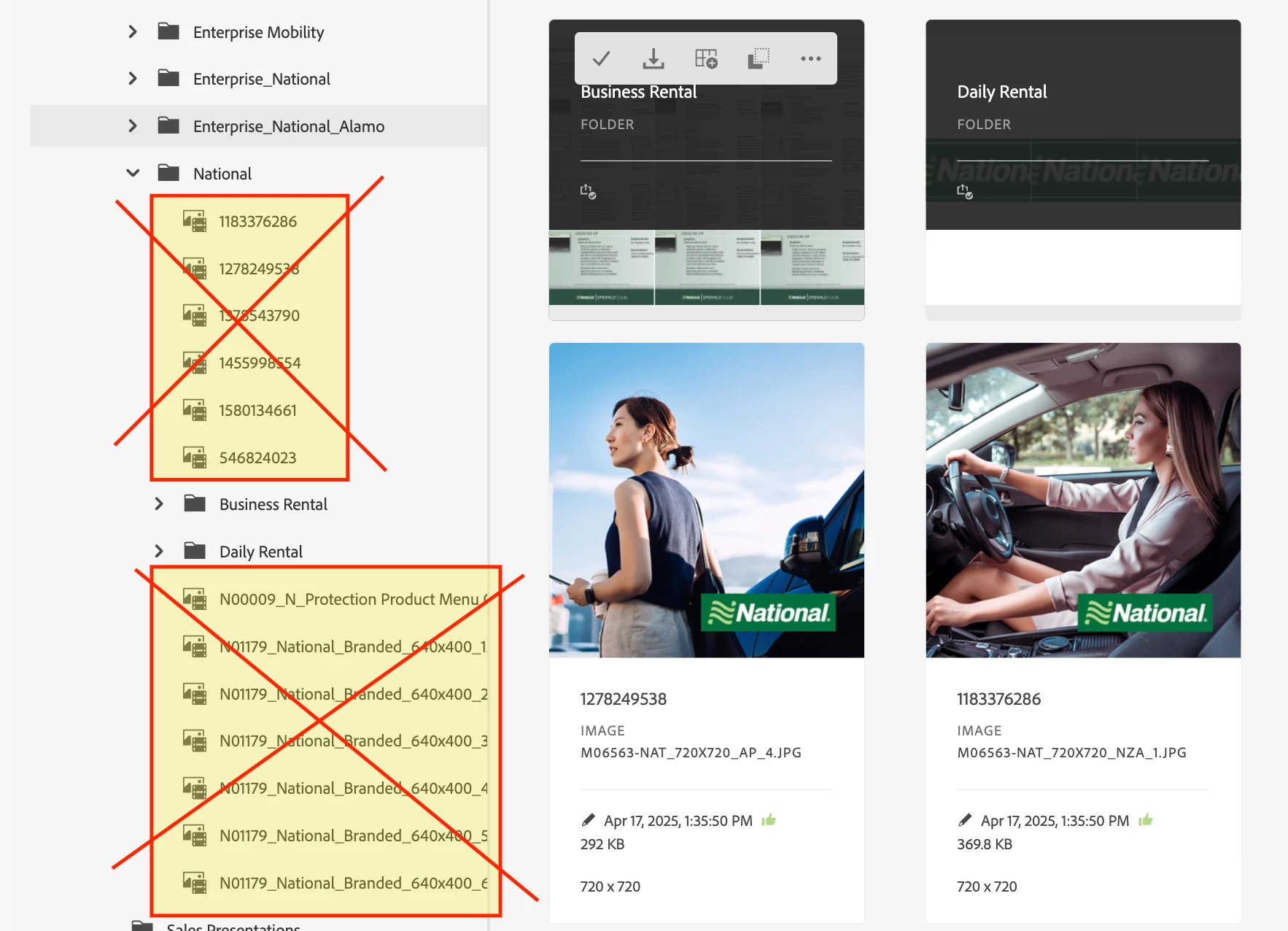Click asset icon beside N00009_N_Protection Product Menu
The height and width of the screenshot is (931, 1288).
click(195, 599)
